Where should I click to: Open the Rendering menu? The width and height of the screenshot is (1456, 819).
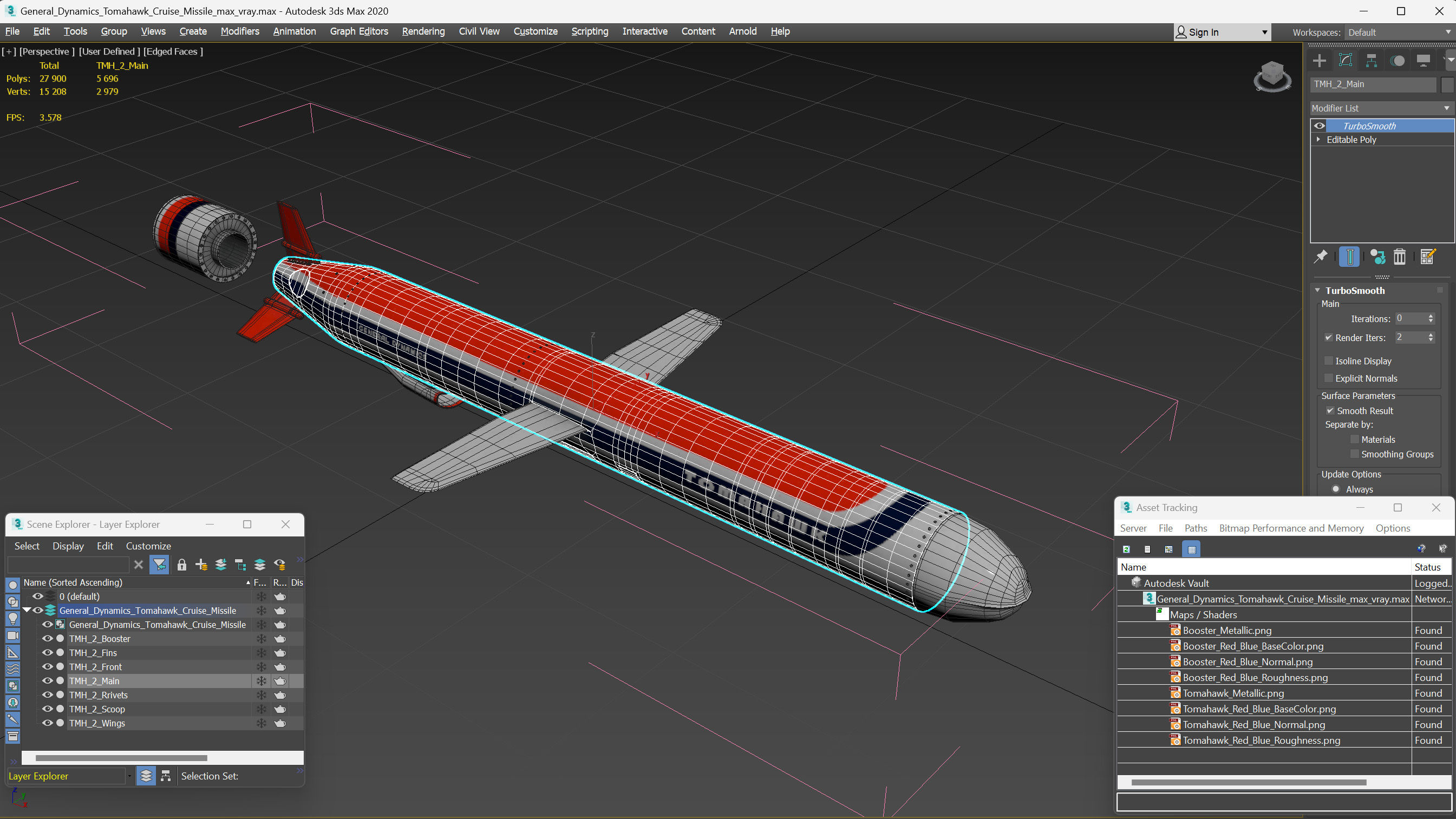tap(423, 31)
